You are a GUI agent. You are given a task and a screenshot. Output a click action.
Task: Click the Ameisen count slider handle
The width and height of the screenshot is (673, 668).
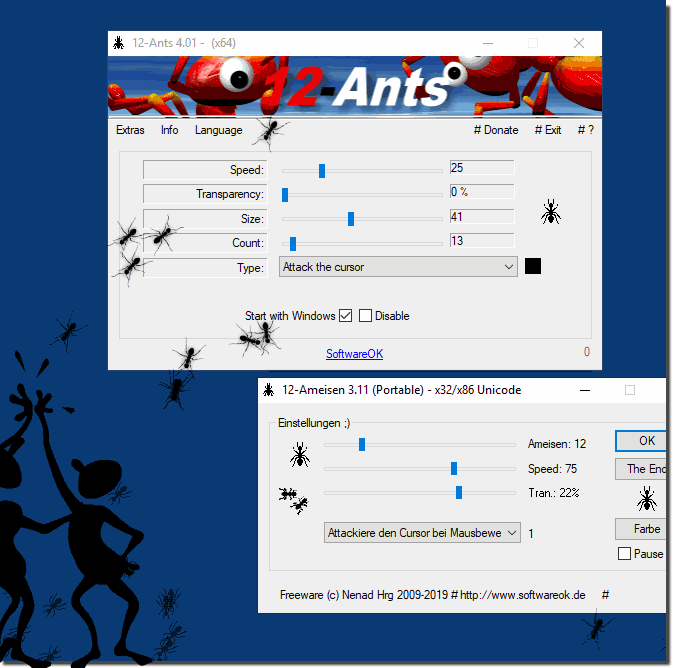tap(362, 444)
